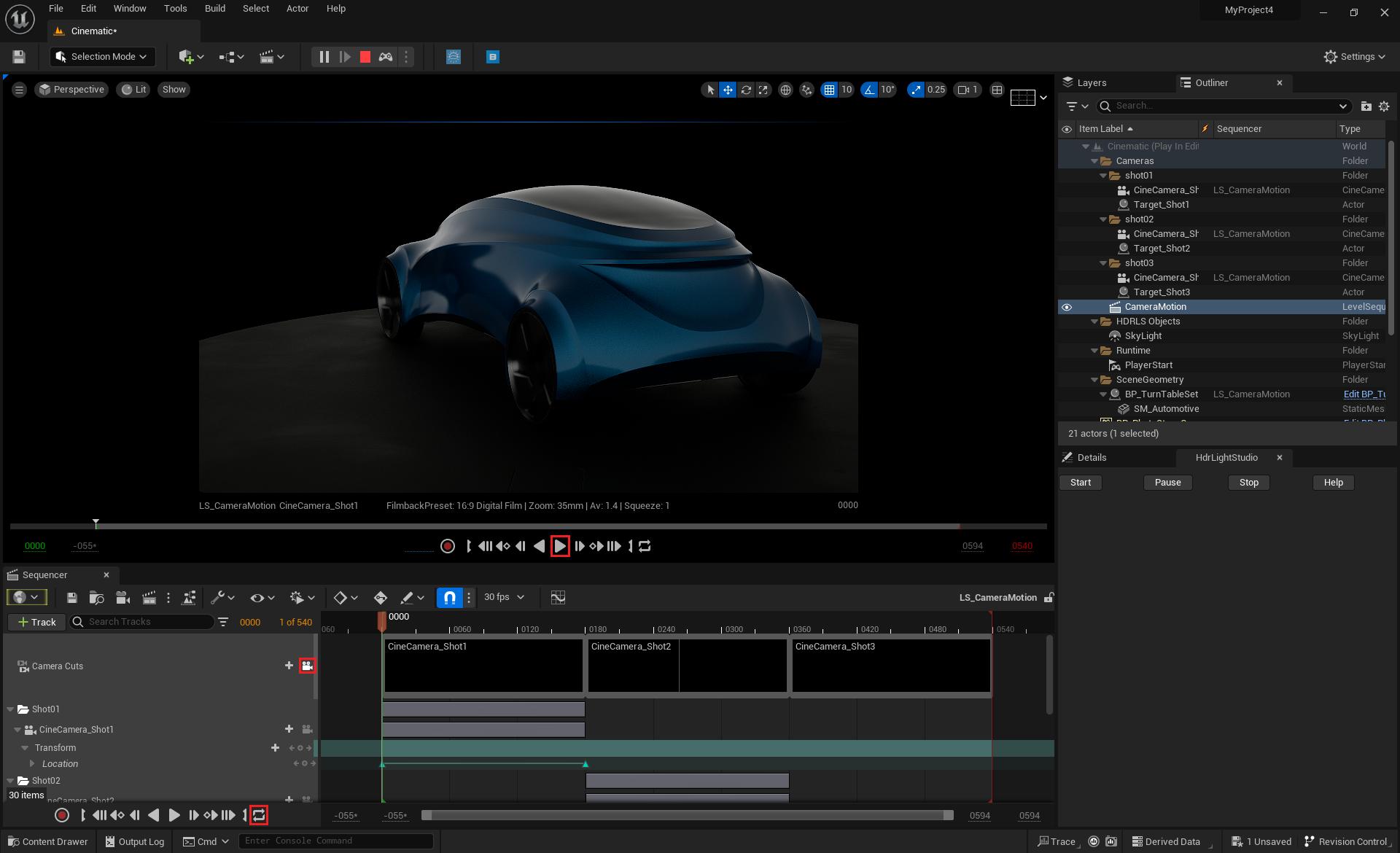This screenshot has width=1400, height=853.
Task: Select the filter tracks icon in Sequencer
Action: 223,622
